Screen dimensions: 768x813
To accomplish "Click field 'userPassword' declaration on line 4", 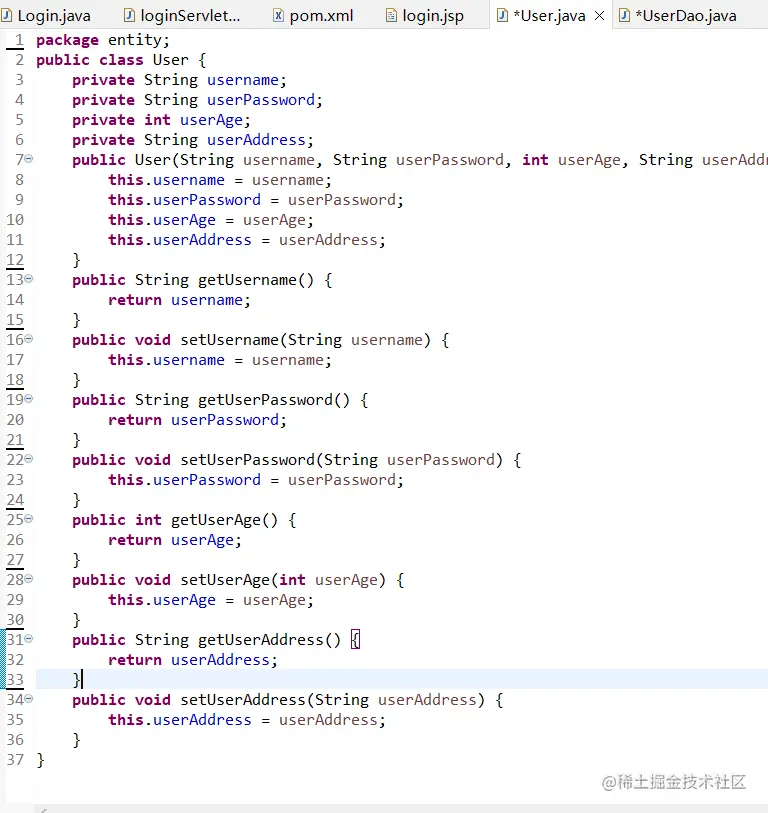I will (261, 100).
